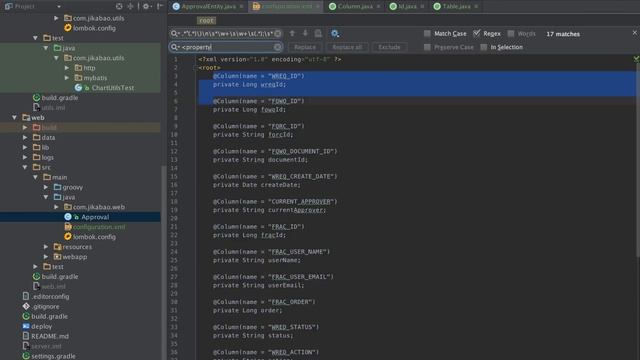Expand the groovy folder
640x360 pixels.
(46, 187)
